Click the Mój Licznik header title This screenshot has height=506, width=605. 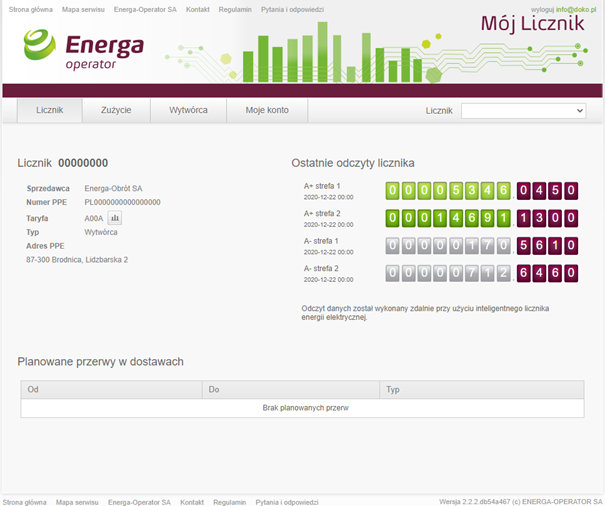532,24
